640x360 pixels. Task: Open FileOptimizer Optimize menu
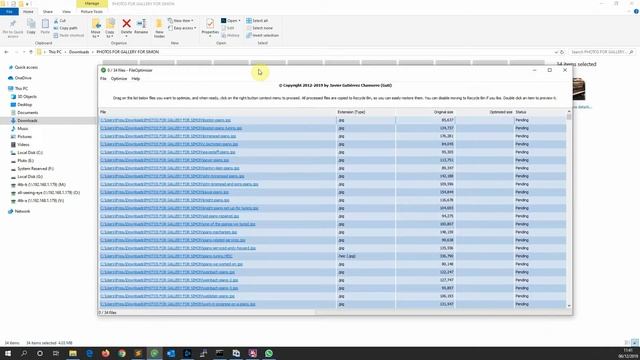(119, 78)
